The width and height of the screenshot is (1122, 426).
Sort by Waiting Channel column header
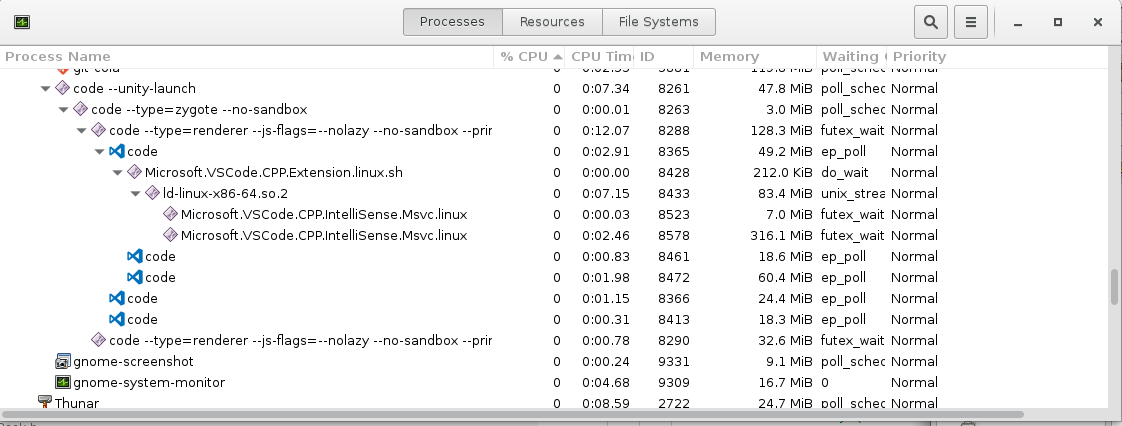click(852, 57)
